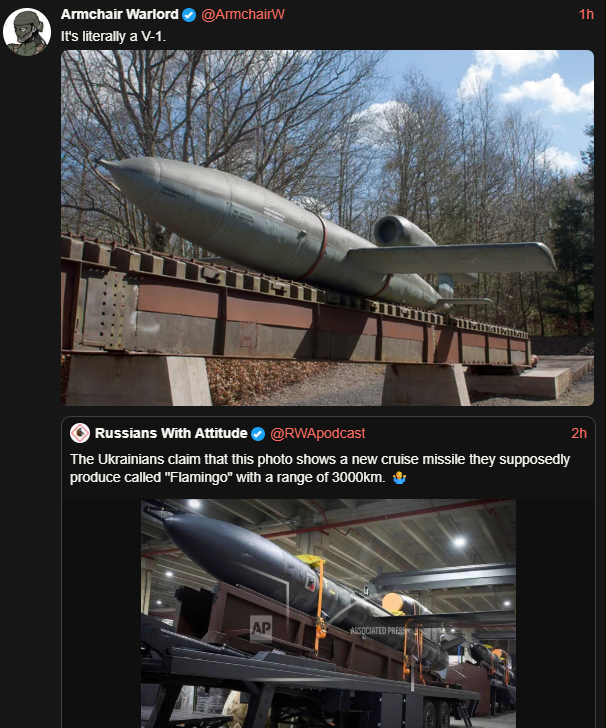Open the Flamingo missile warehouse photo
Image resolution: width=606 pixels, height=728 pixels.
click(328, 613)
